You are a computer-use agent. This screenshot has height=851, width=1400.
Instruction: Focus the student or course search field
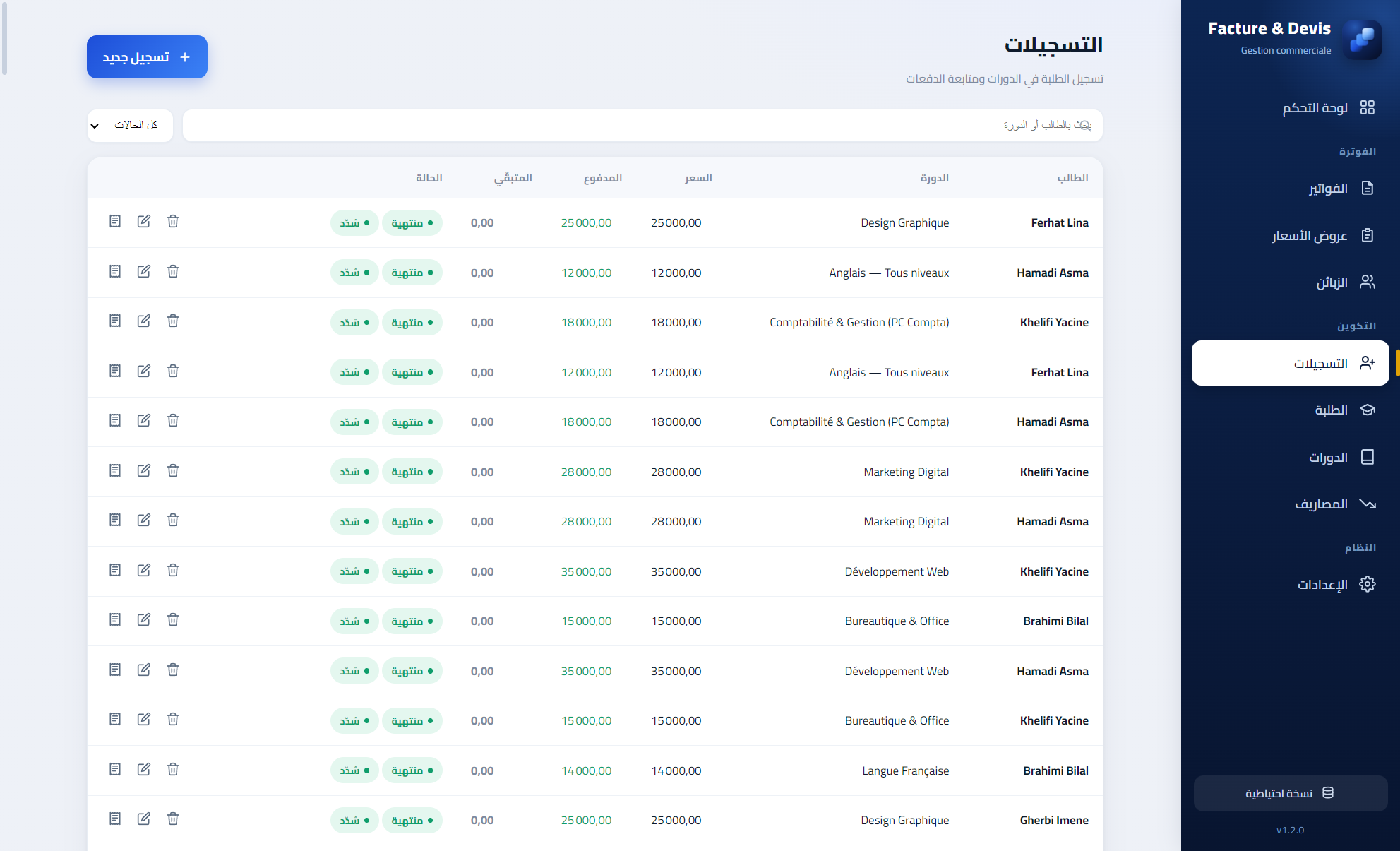pos(642,126)
